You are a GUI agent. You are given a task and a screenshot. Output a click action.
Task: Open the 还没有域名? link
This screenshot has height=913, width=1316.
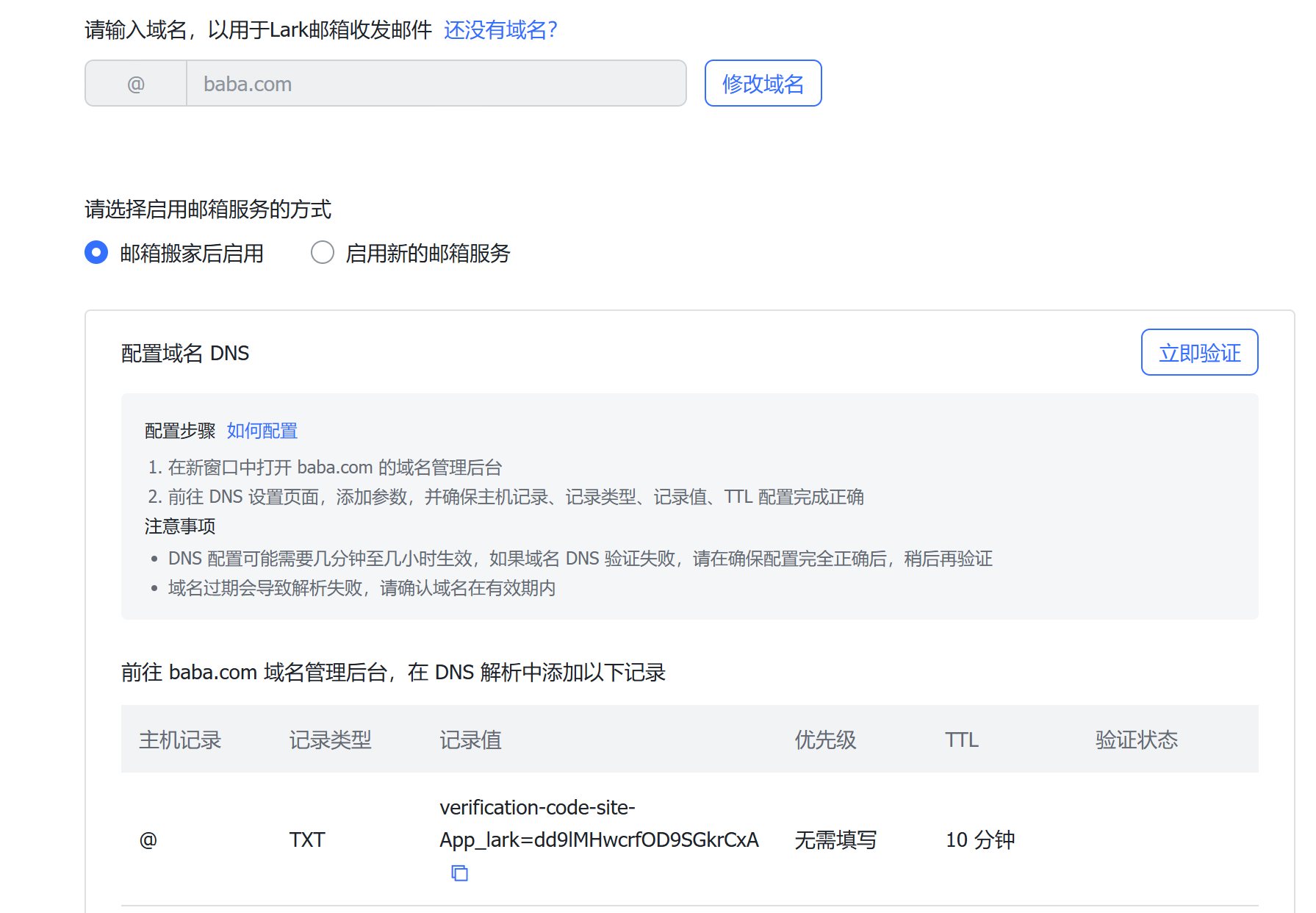(x=500, y=30)
